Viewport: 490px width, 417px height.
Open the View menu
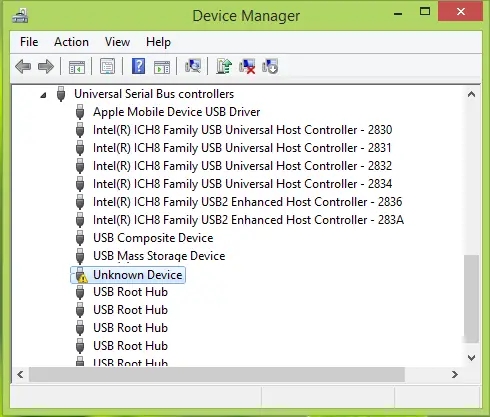click(117, 42)
